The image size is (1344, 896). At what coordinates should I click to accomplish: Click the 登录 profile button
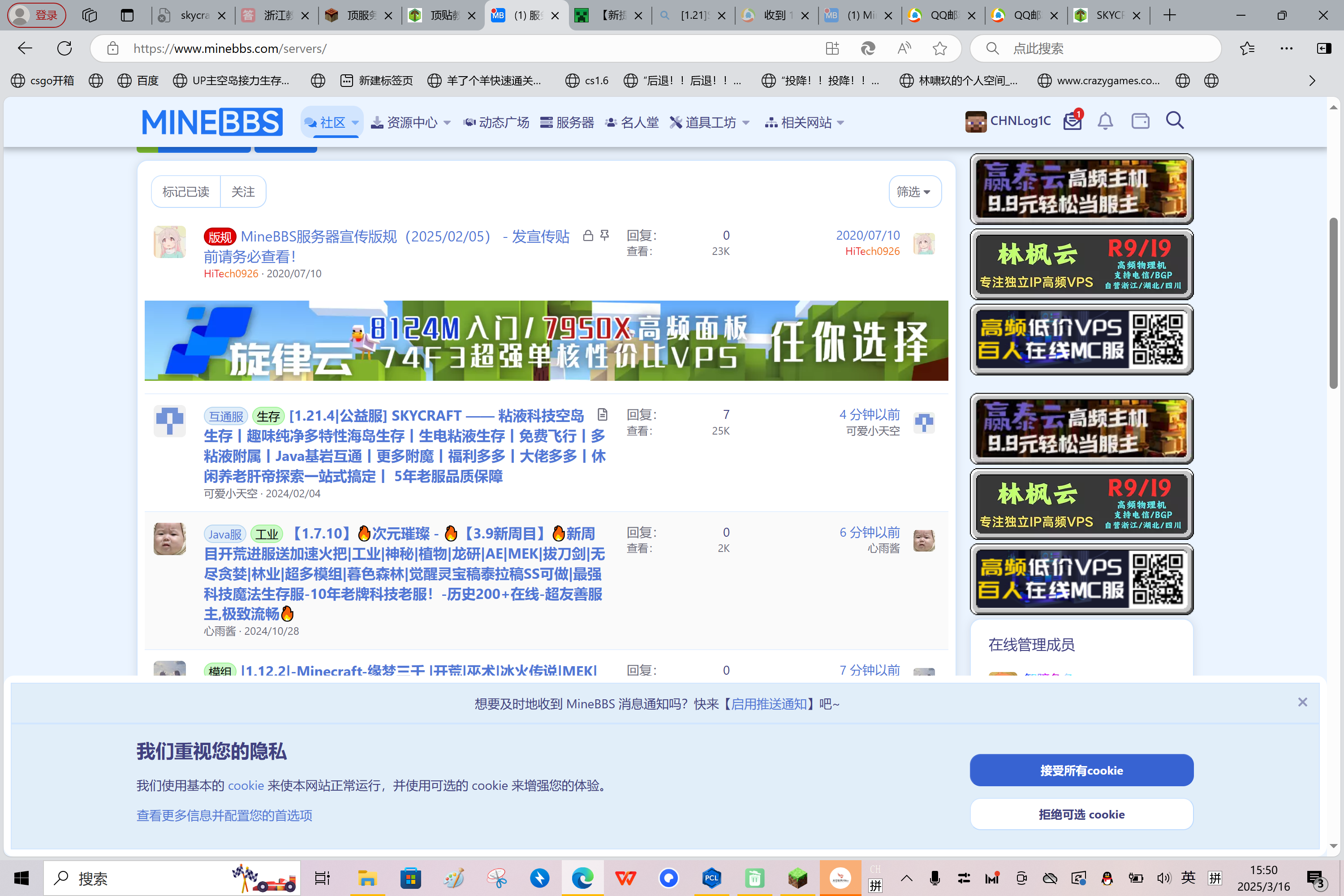point(37,15)
